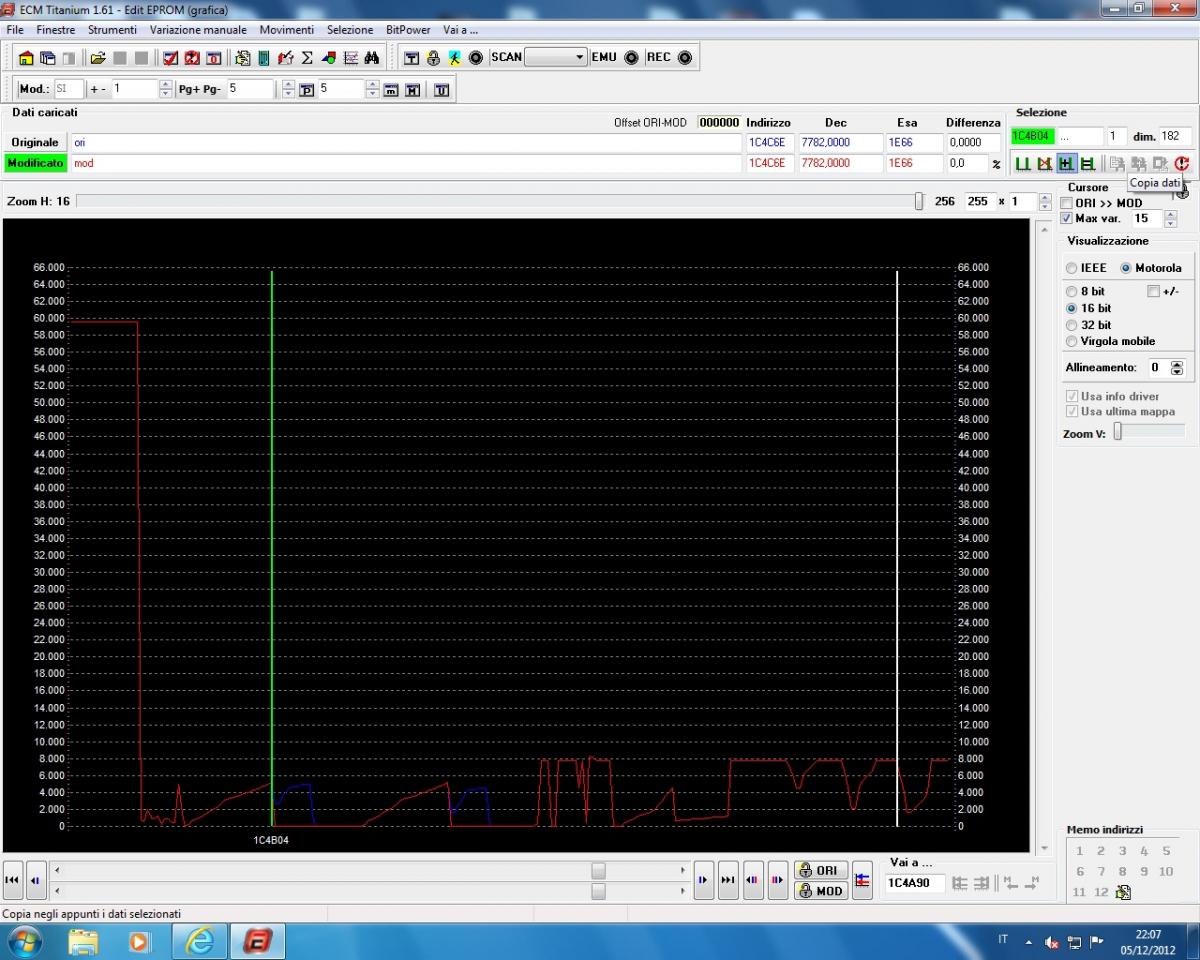Screen dimensions: 1200x960
Task: Click the teal ECU chip icon
Action: 263,58
